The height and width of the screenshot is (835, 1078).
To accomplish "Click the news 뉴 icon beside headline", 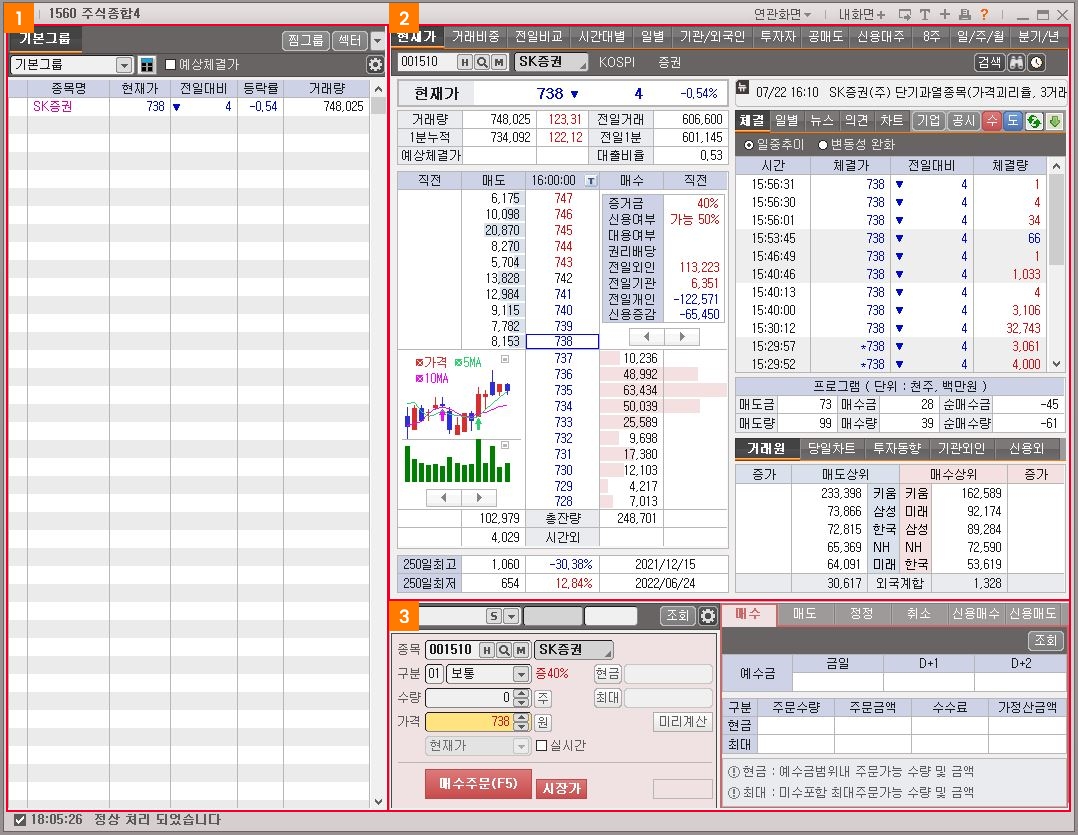I will tap(742, 88).
